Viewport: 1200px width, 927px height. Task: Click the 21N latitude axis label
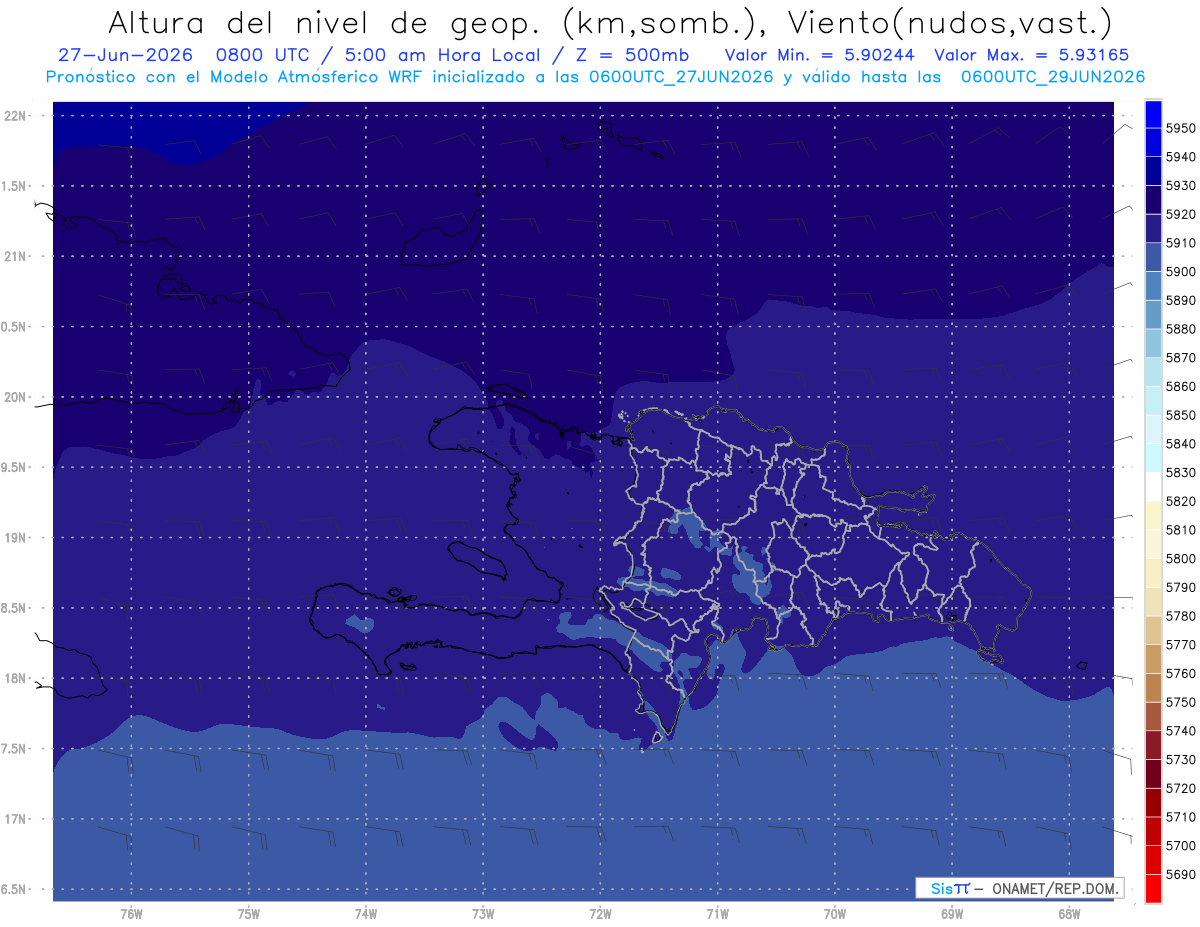pos(17,256)
